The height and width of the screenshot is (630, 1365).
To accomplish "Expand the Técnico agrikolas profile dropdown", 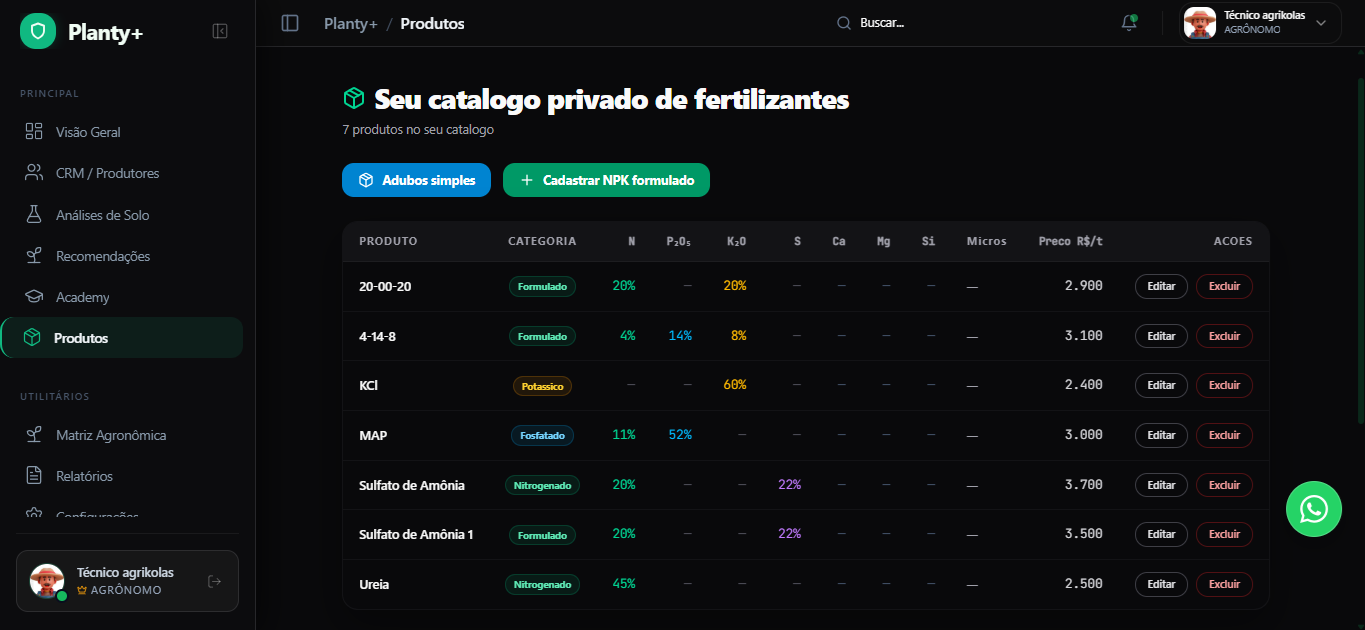I will tap(1321, 23).
